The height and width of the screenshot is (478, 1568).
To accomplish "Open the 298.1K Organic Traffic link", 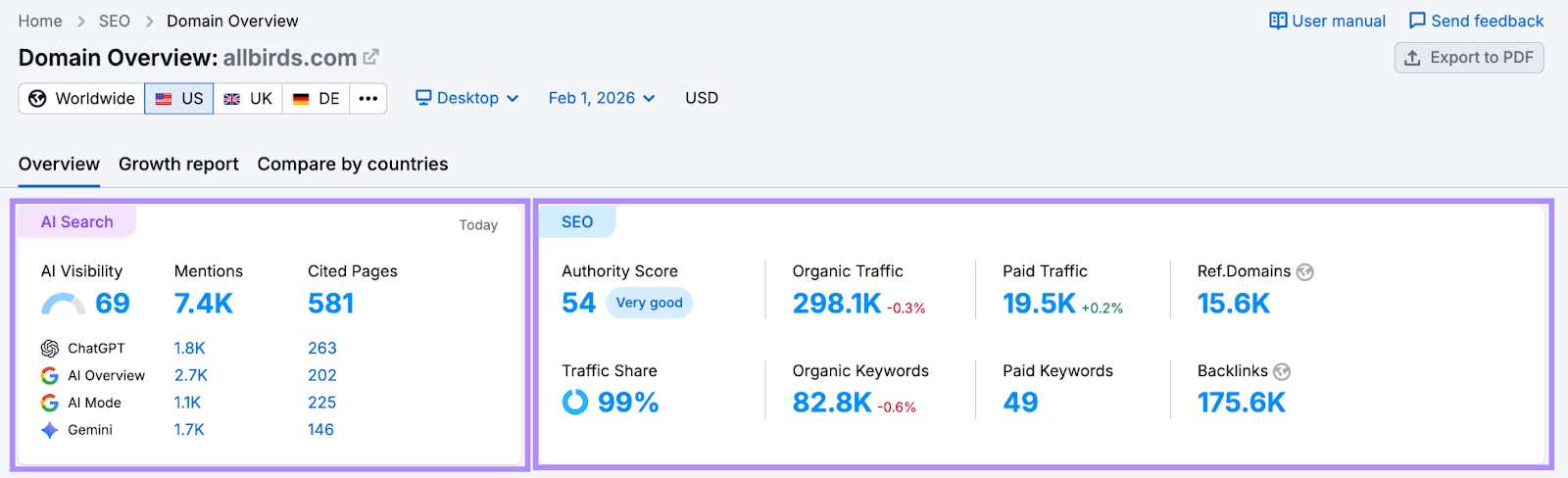I will tap(837, 304).
